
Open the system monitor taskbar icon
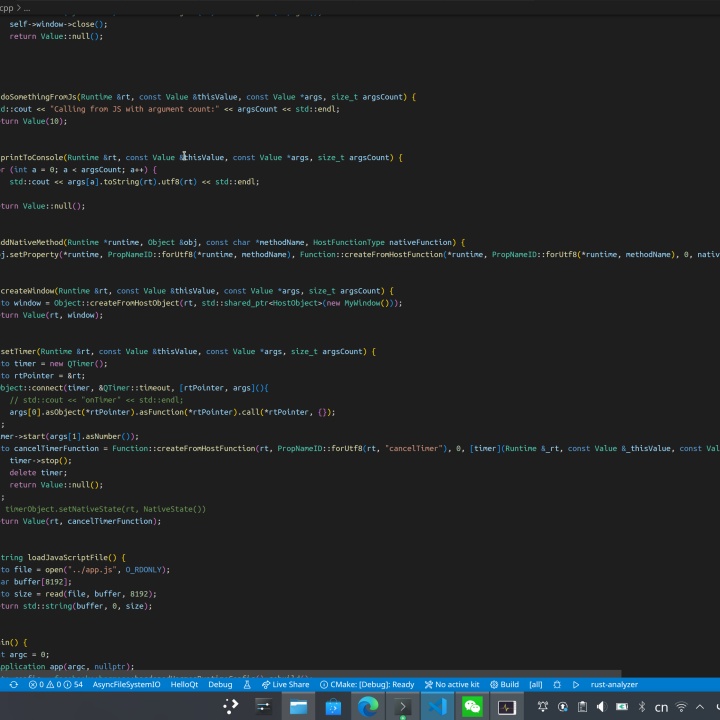(507, 707)
